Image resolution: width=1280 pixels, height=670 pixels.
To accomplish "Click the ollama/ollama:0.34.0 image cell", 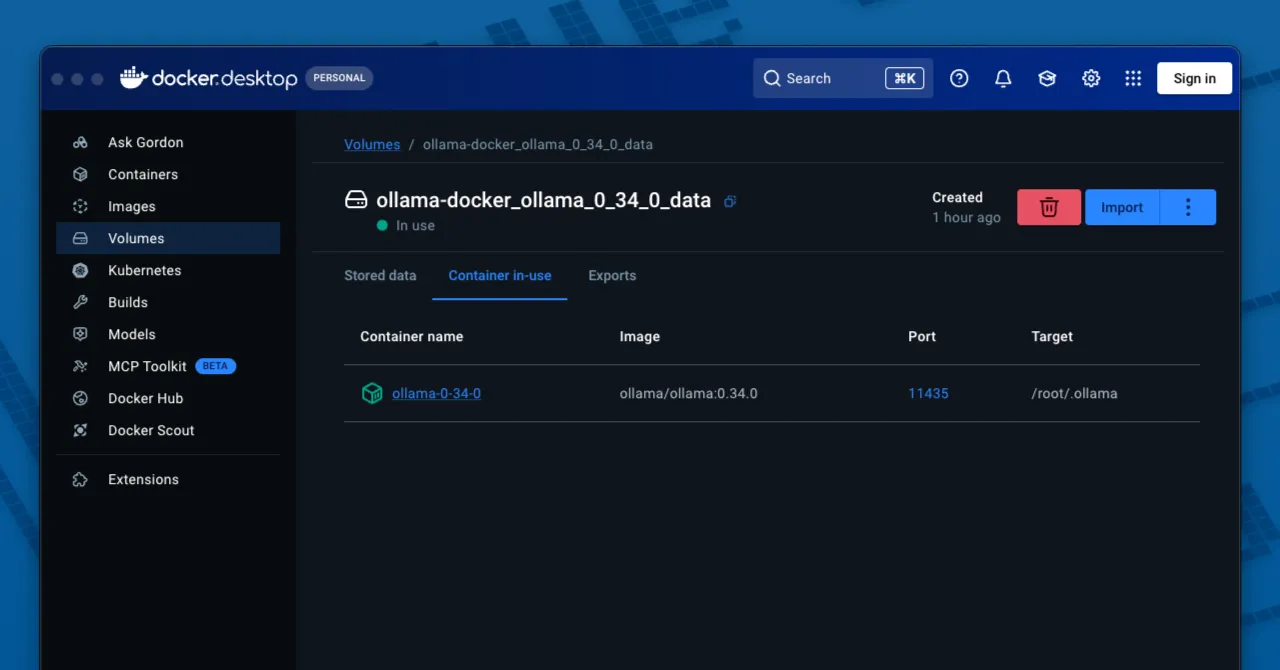I will 689,393.
